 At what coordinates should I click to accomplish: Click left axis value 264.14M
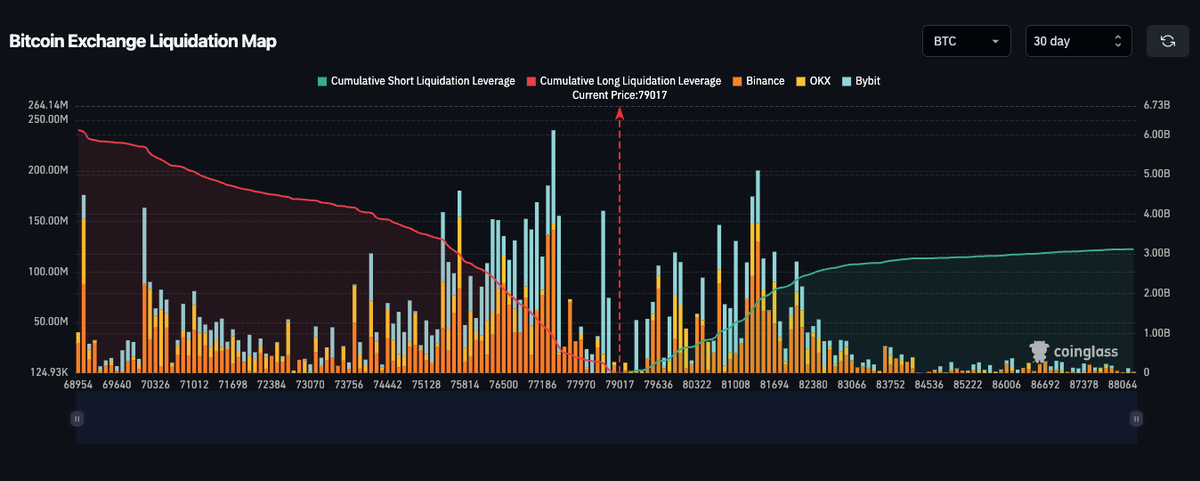point(46,105)
